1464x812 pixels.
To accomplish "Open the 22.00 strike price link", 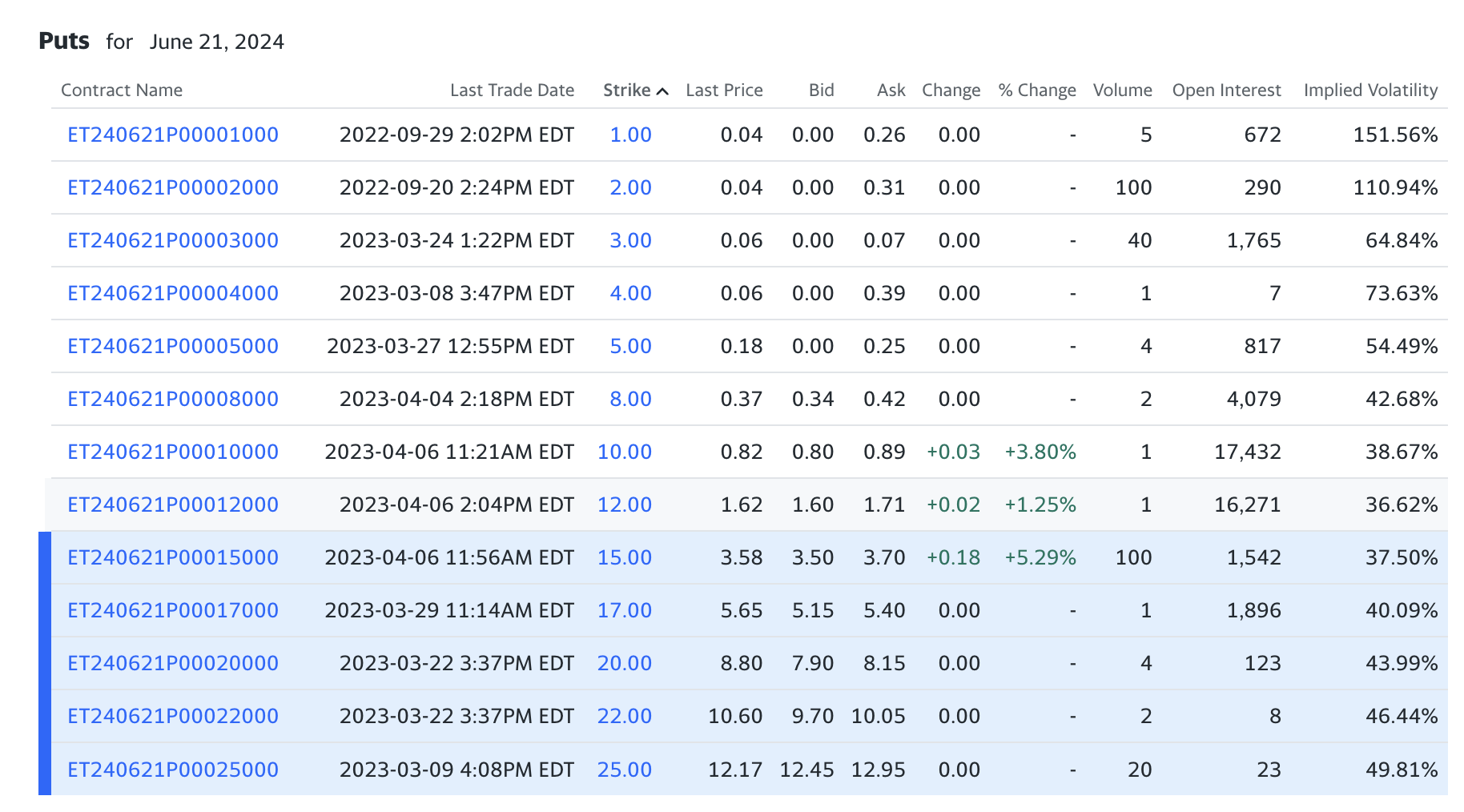I will tap(625, 716).
